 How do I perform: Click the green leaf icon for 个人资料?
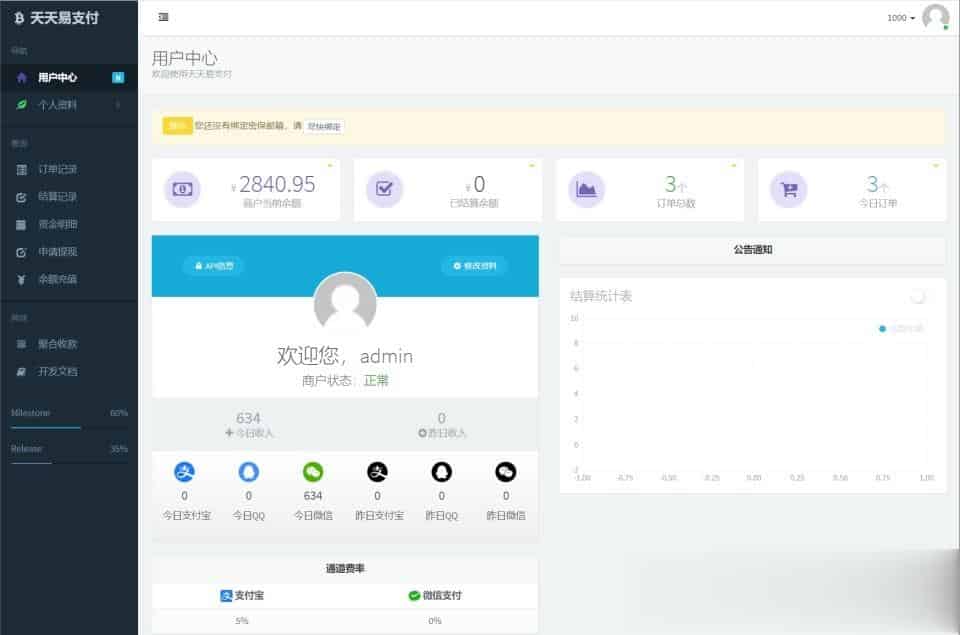(x=21, y=105)
